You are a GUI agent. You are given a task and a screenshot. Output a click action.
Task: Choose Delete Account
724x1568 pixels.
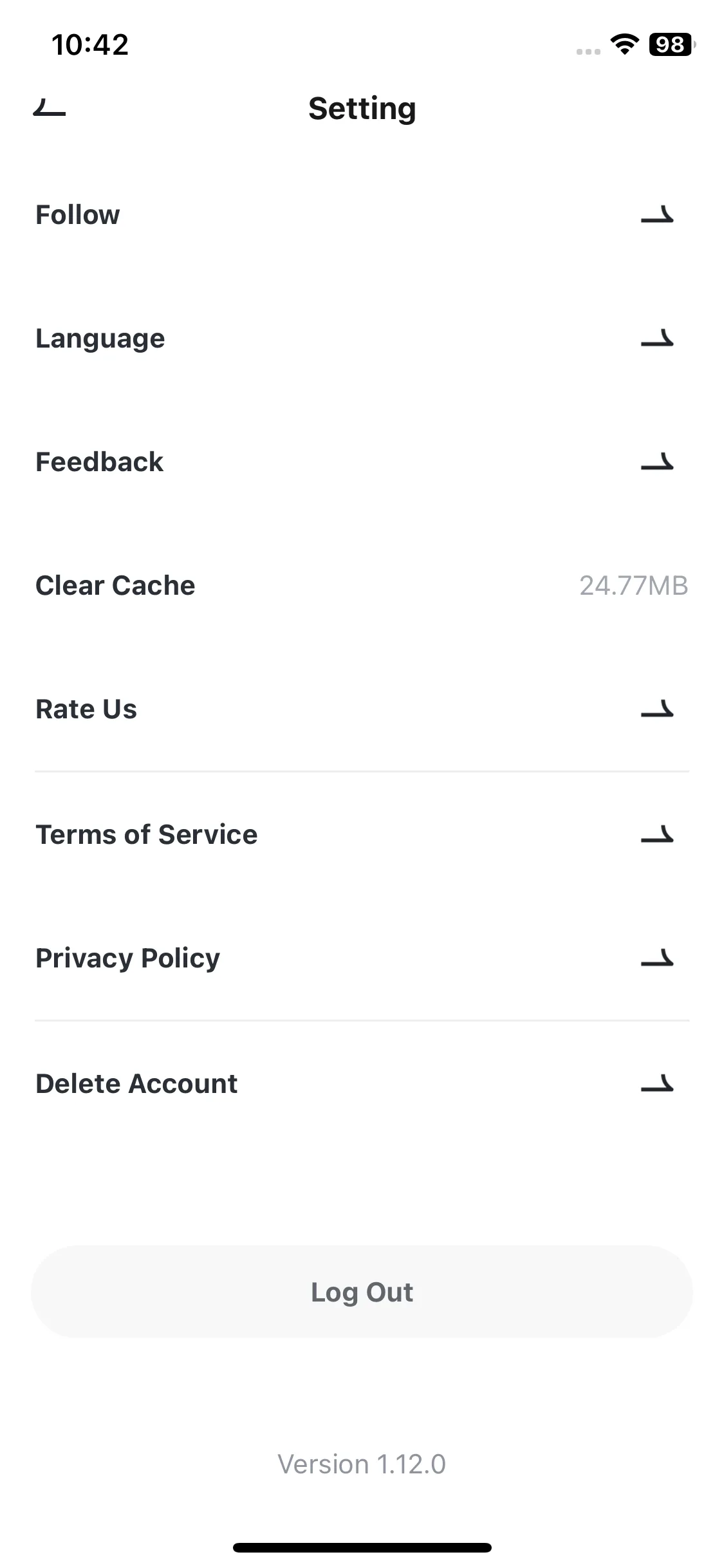pos(362,1083)
